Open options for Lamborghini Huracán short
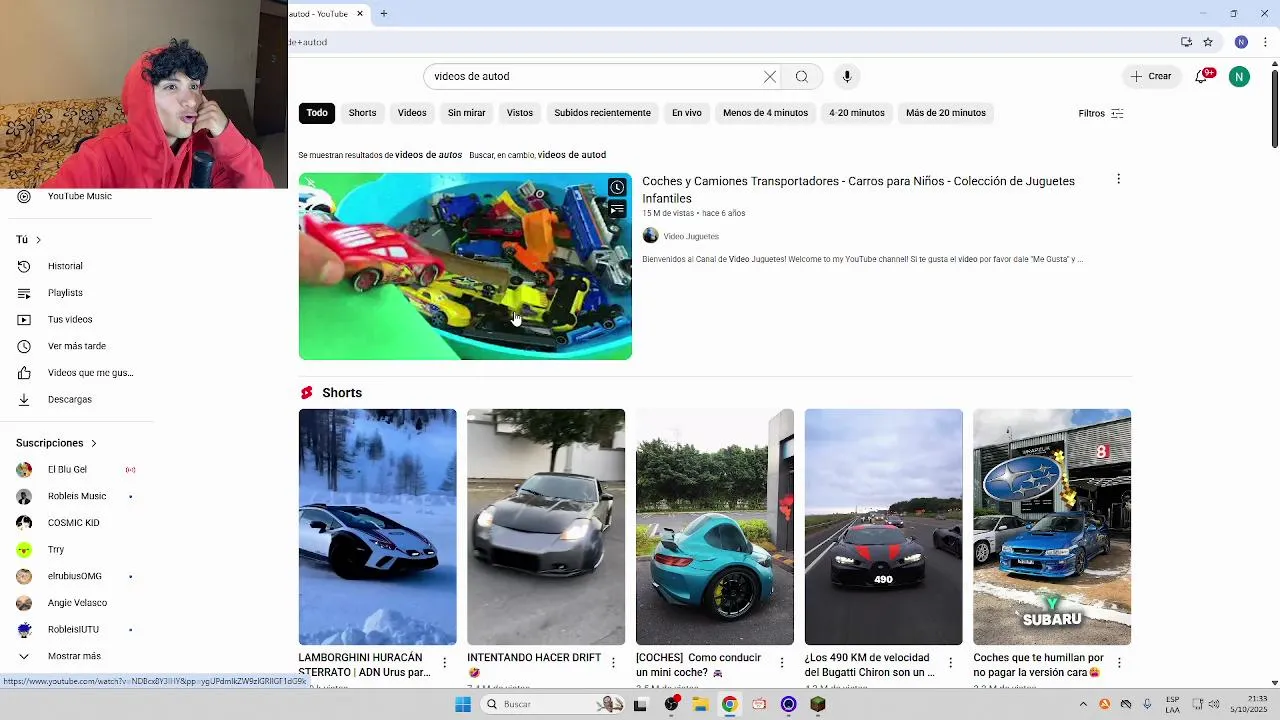Viewport: 1280px width, 720px height. (444, 663)
